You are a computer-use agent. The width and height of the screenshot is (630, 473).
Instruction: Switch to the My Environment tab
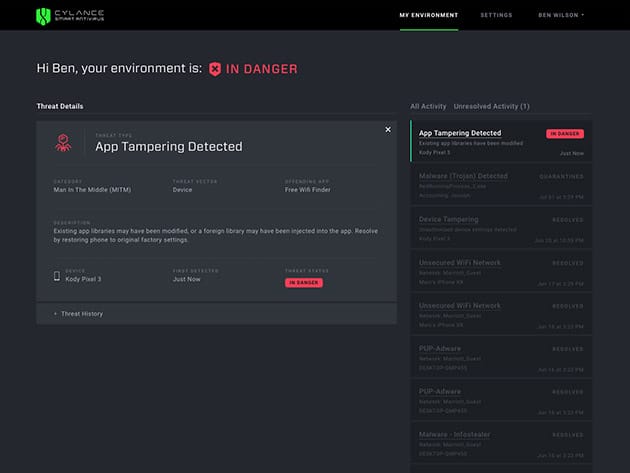coord(428,15)
